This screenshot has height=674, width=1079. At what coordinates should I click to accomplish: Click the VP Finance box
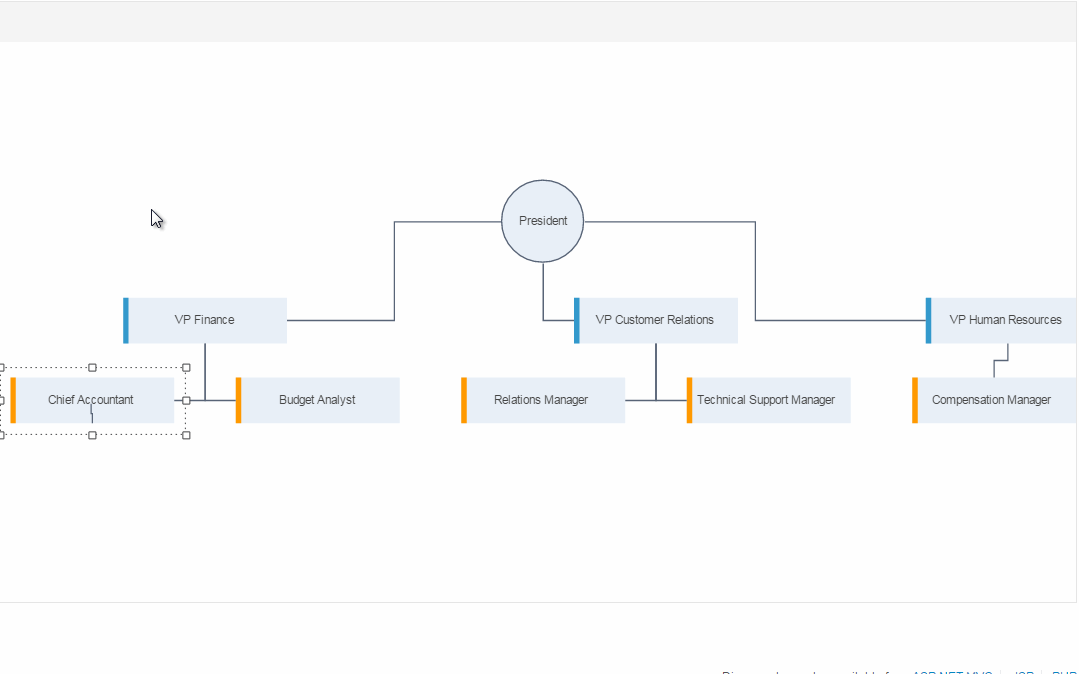[x=205, y=320]
